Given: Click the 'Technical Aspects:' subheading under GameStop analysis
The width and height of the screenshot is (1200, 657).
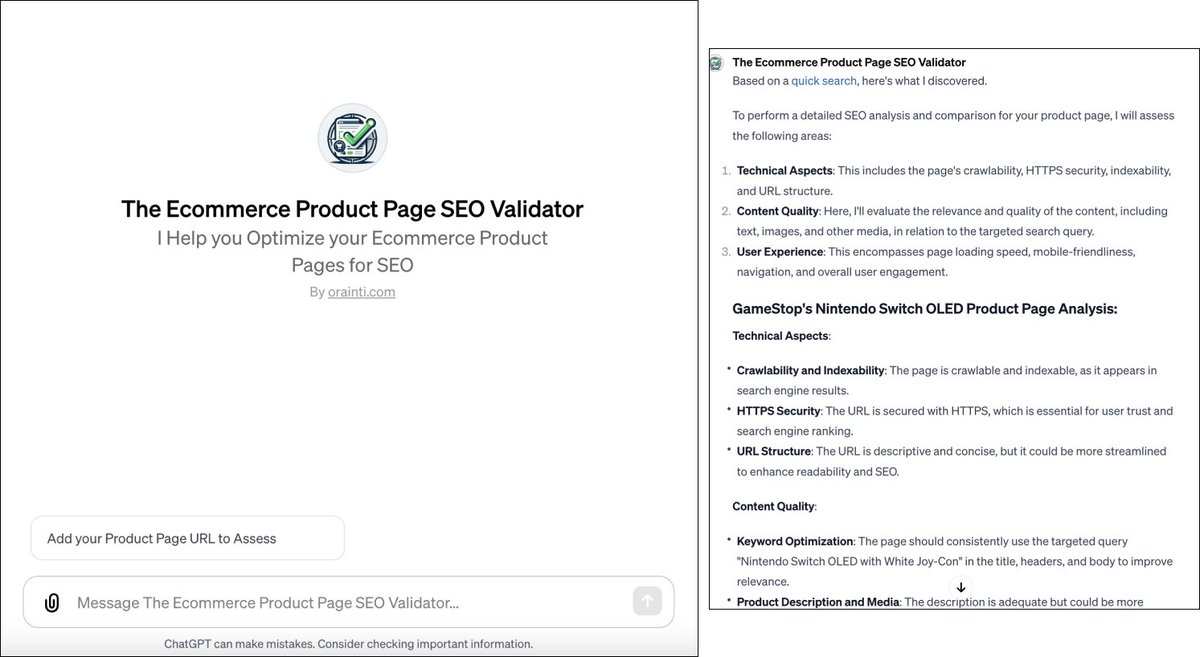Looking at the screenshot, I should click(x=782, y=336).
